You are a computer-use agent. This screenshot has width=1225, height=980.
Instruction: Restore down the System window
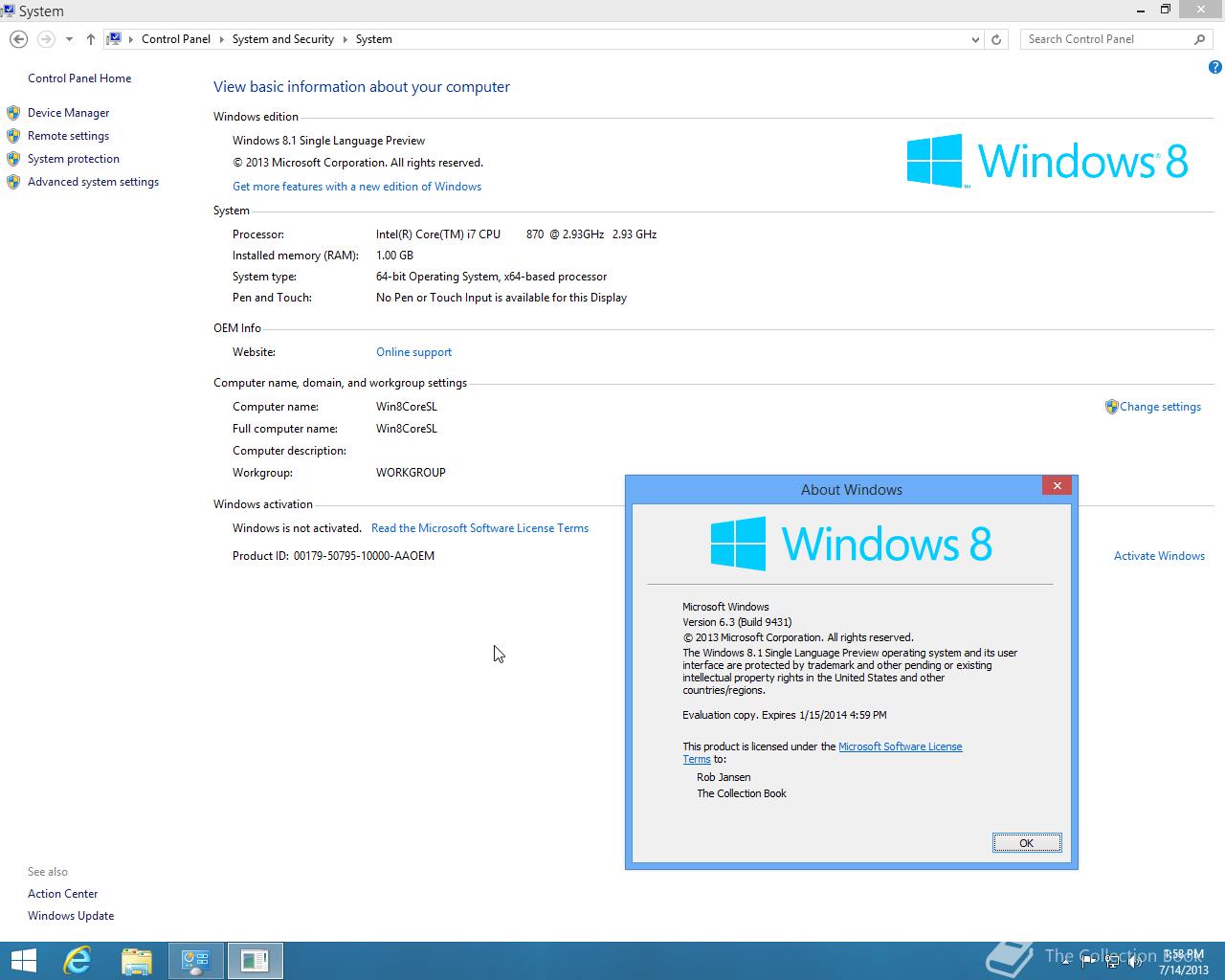point(1166,10)
